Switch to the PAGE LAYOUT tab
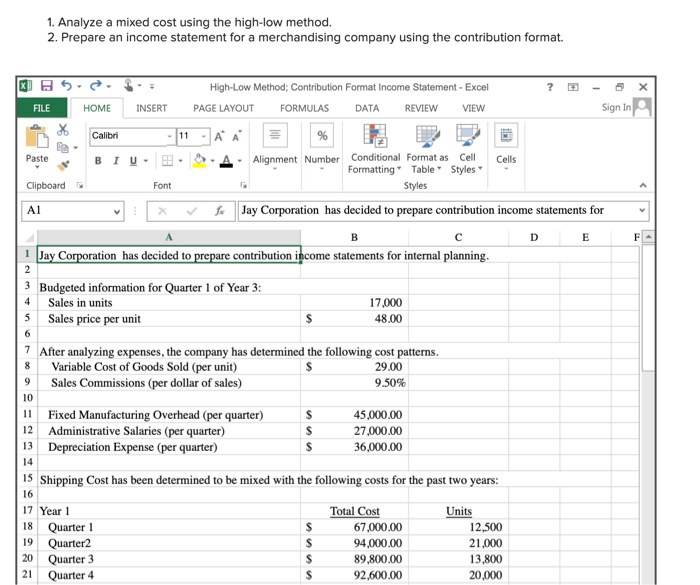The image size is (700, 585). point(224,108)
